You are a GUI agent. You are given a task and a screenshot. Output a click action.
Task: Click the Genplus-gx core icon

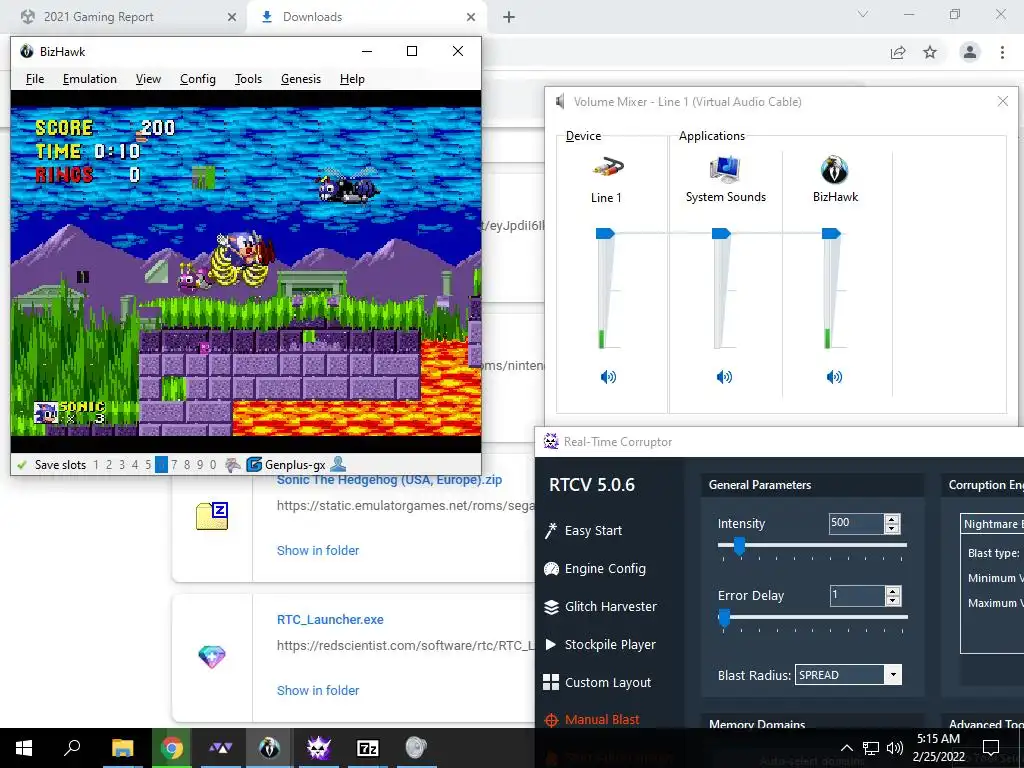254,465
